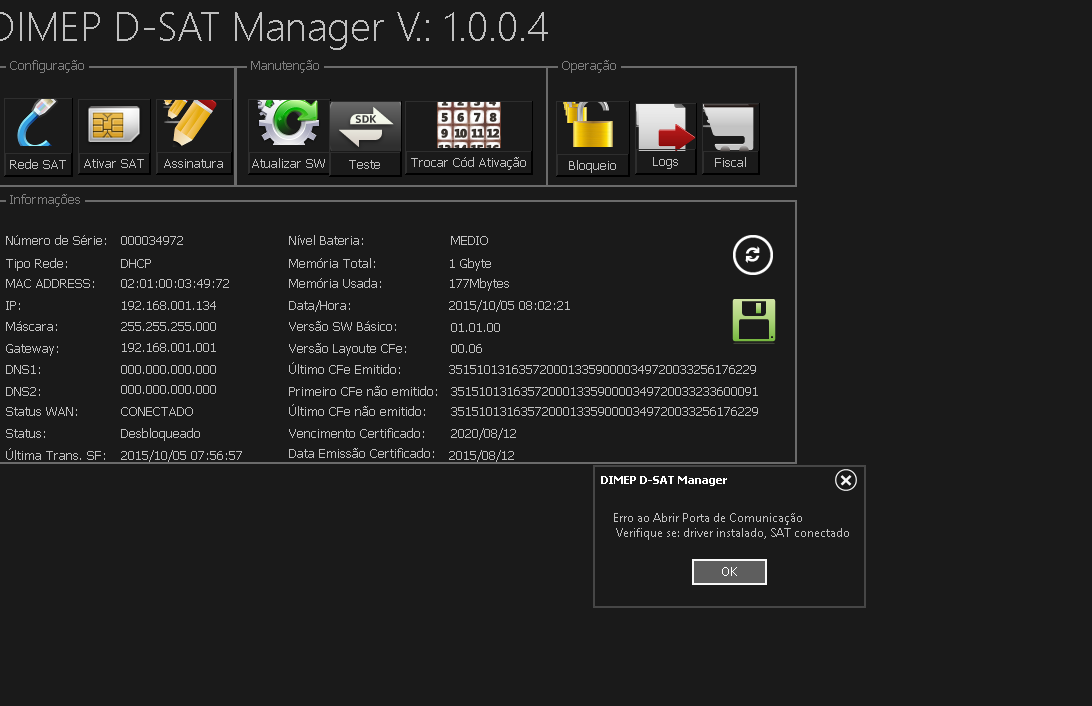Click certificate expiry date 2020/08/12
1092x706 pixels.
coord(483,434)
